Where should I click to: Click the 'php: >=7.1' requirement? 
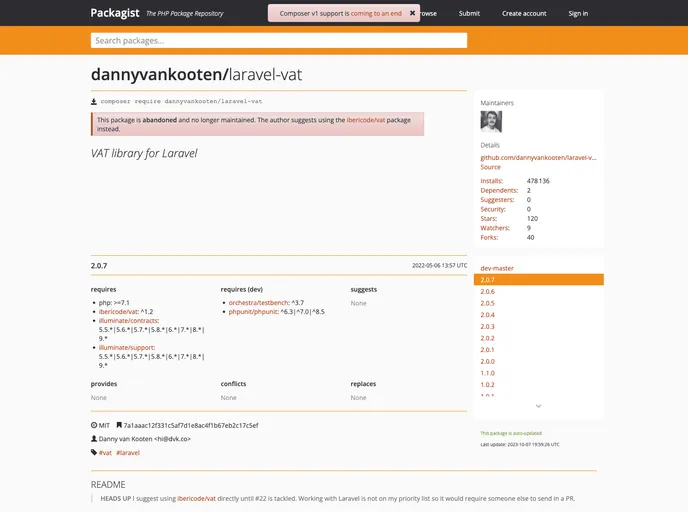pos(114,303)
